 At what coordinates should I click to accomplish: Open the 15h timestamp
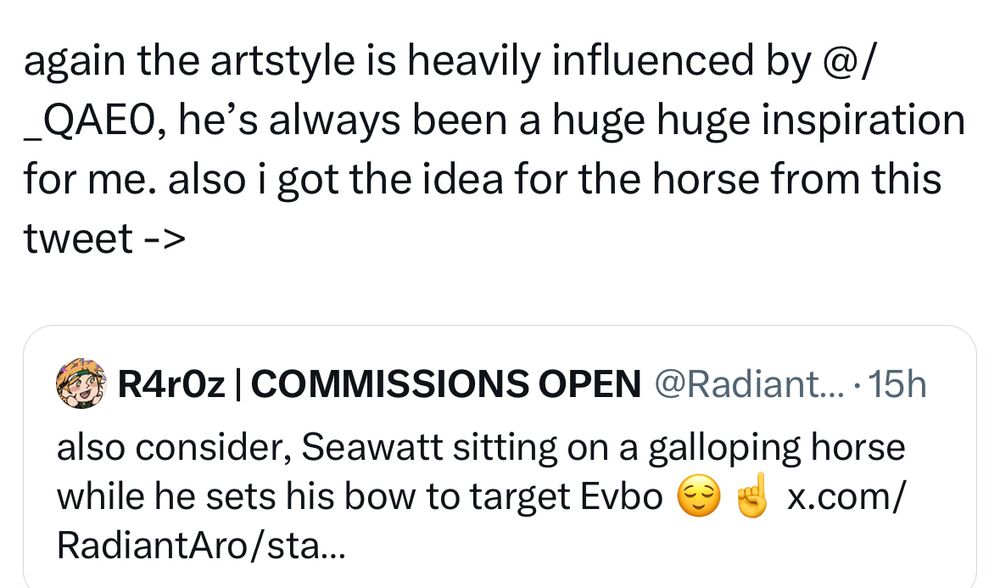pos(895,384)
